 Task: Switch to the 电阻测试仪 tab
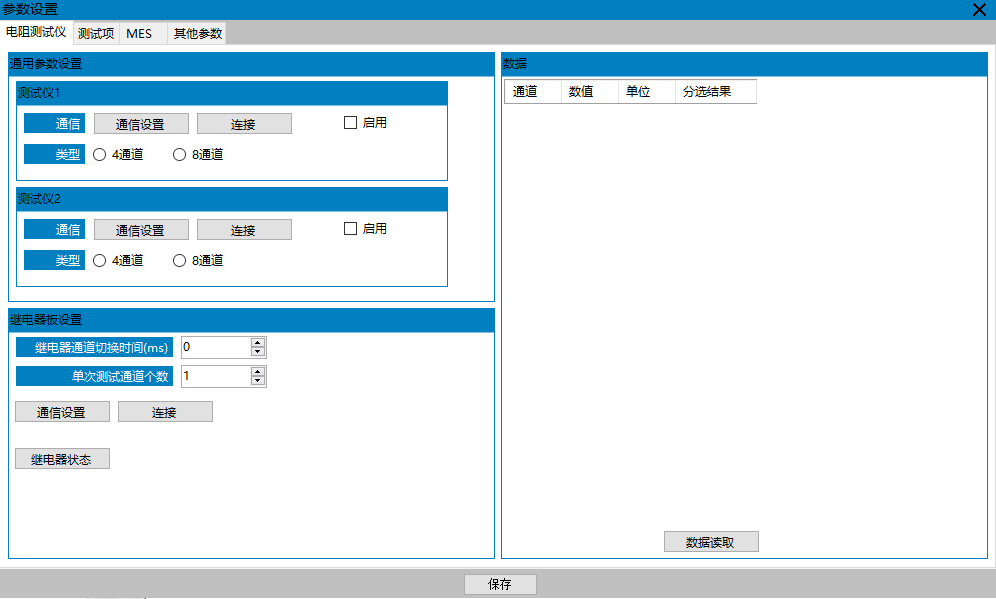[36, 32]
